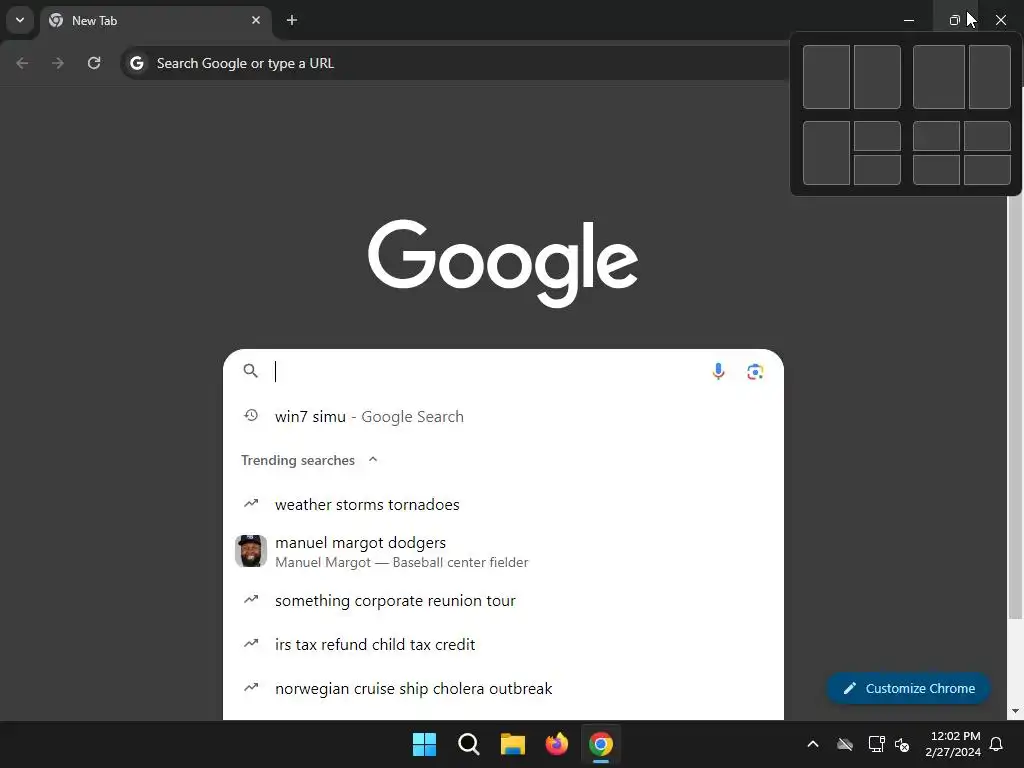Go forward with the forward arrow
This screenshot has width=1024, height=768.
[58, 63]
